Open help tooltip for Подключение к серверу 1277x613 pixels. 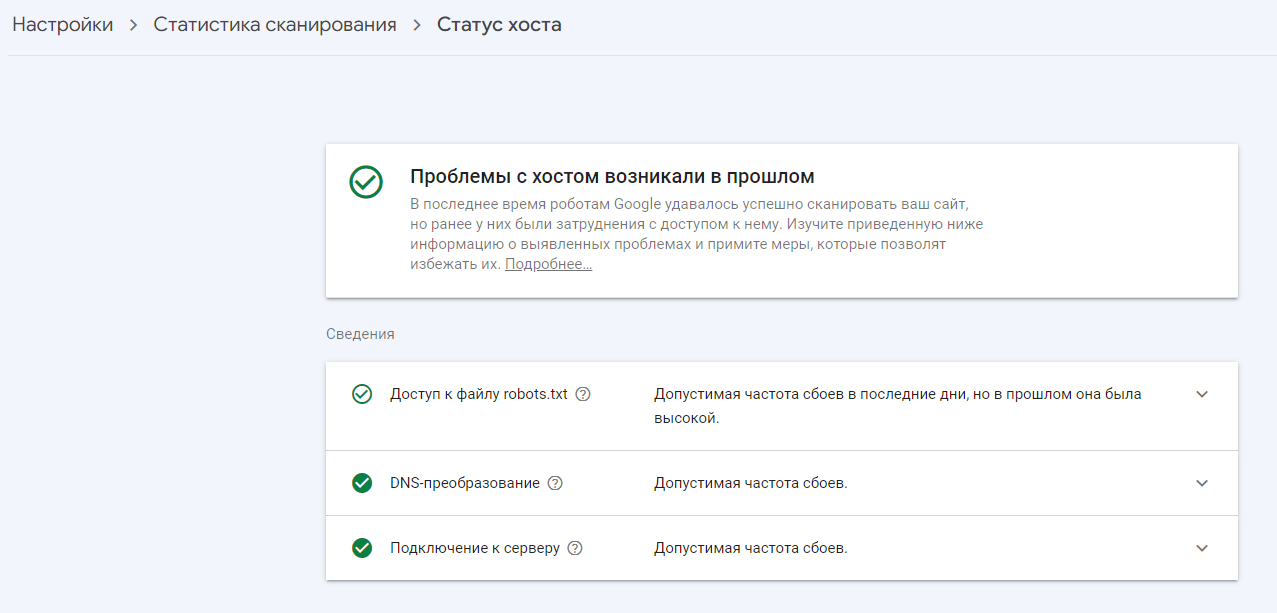tap(575, 548)
